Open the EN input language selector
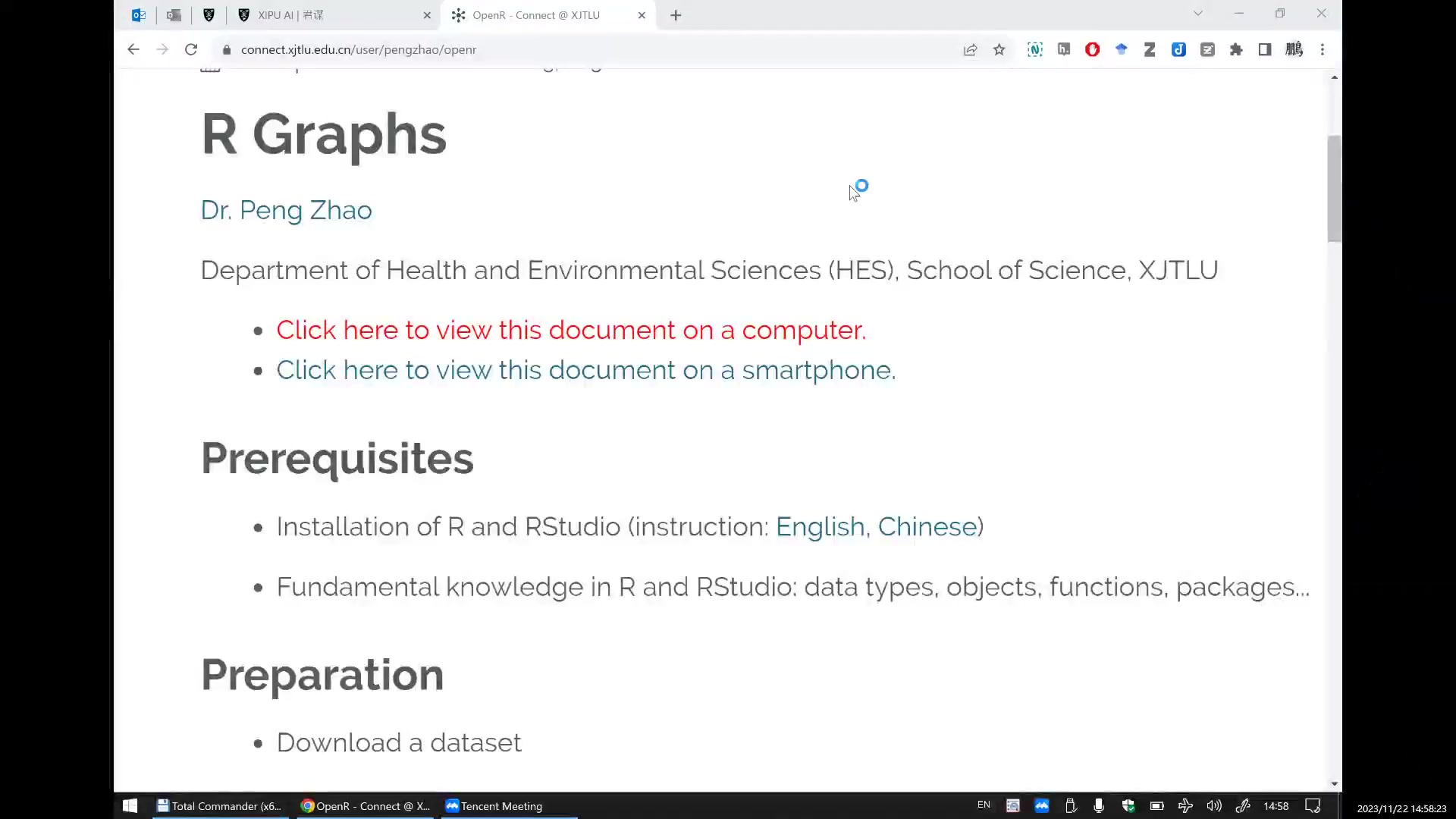Screen dimensions: 1456x819 coord(984,805)
